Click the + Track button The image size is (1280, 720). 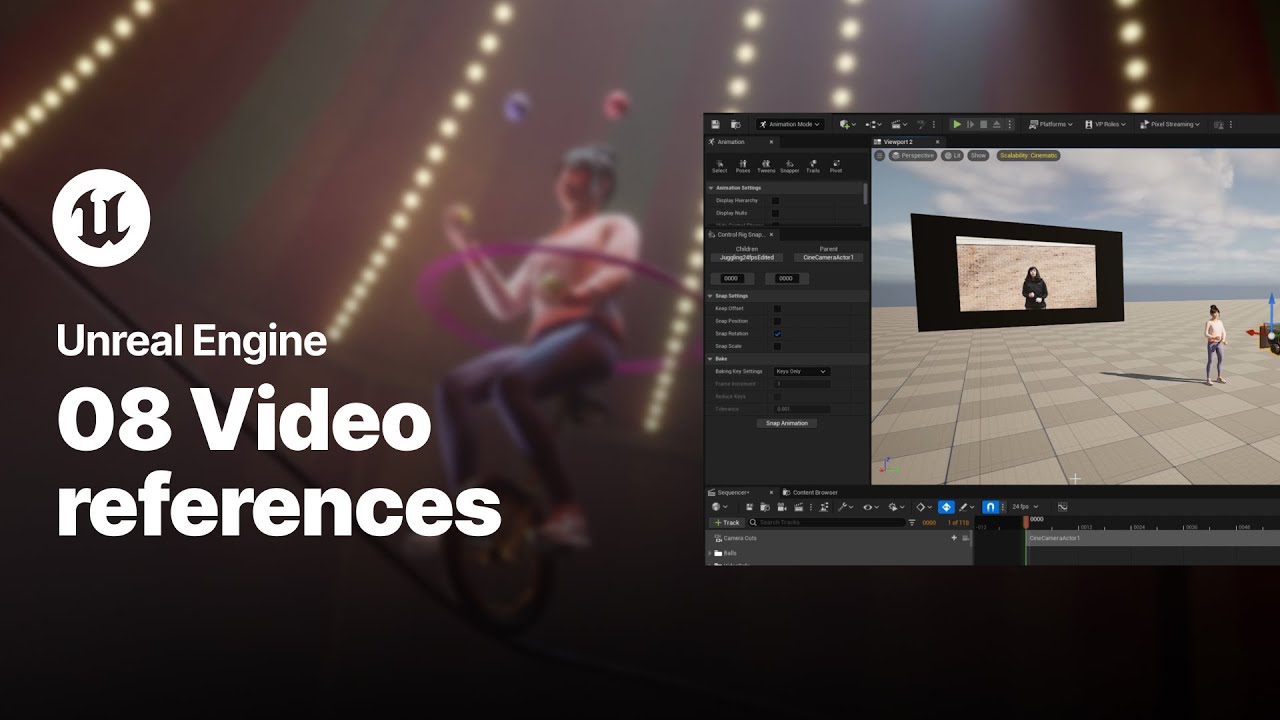pos(726,522)
